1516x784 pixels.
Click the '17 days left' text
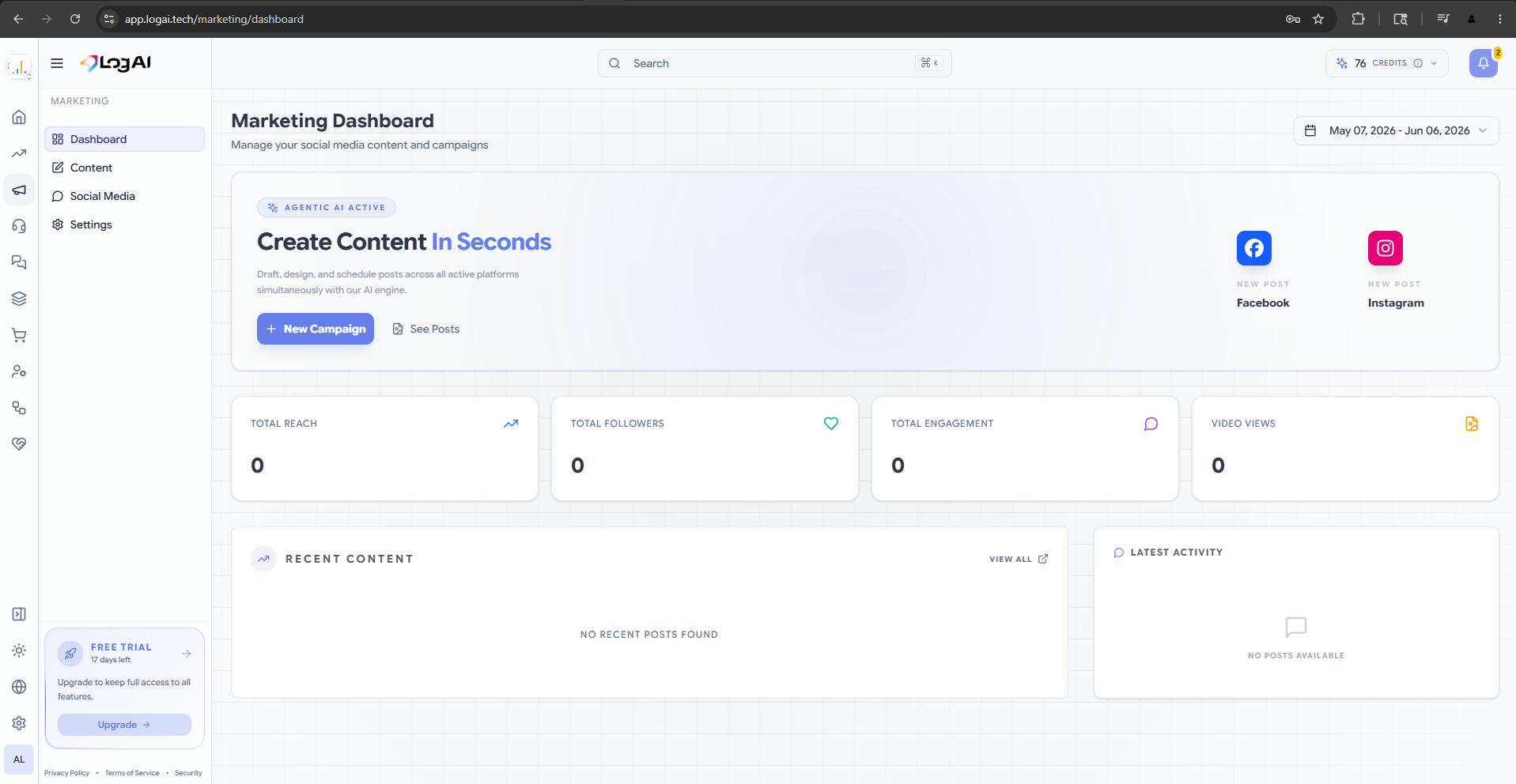pyautogui.click(x=111, y=660)
